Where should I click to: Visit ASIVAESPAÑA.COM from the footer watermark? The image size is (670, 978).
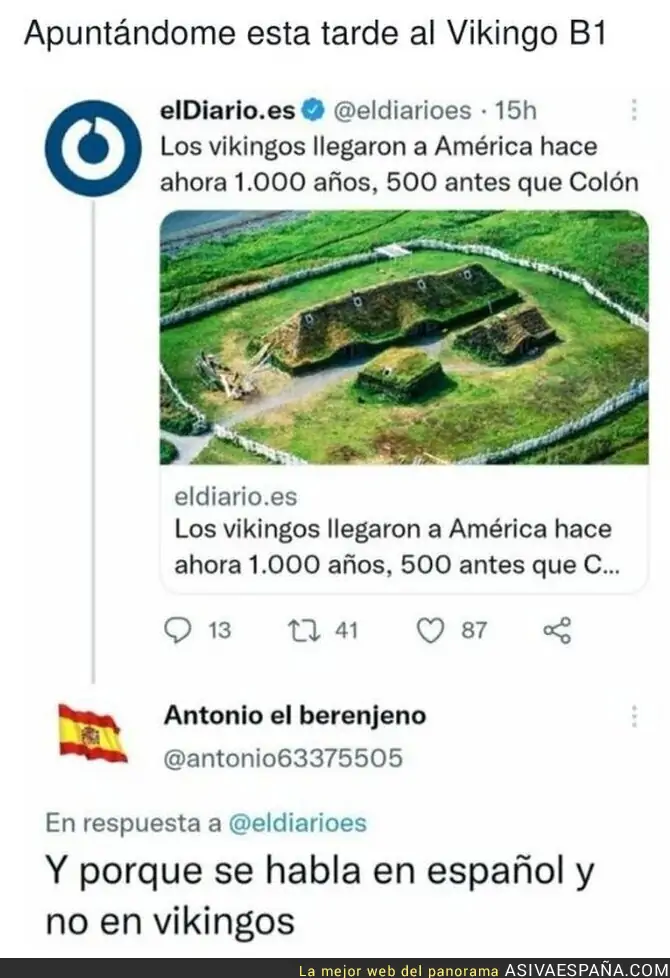point(586,970)
